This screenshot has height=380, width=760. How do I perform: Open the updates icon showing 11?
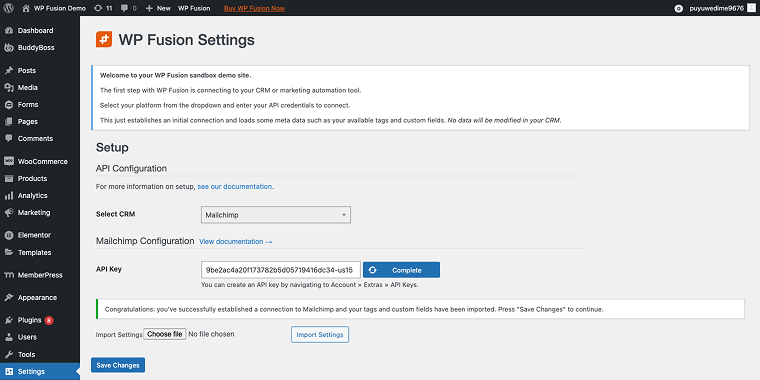[98, 8]
